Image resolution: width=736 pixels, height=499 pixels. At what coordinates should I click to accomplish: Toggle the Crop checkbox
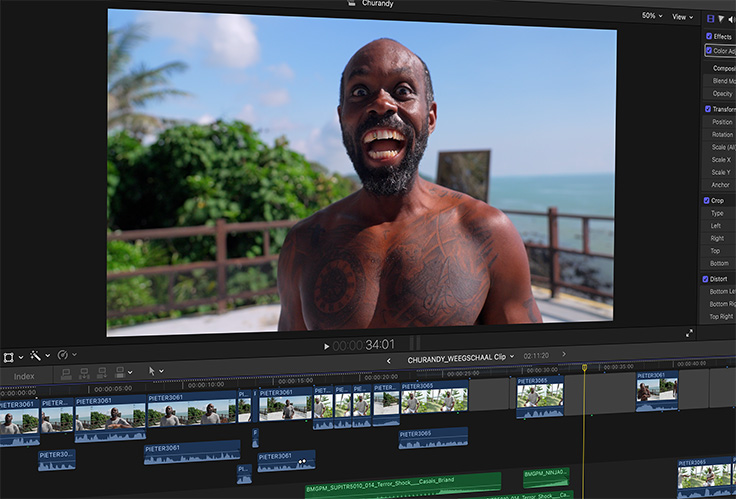tap(706, 200)
